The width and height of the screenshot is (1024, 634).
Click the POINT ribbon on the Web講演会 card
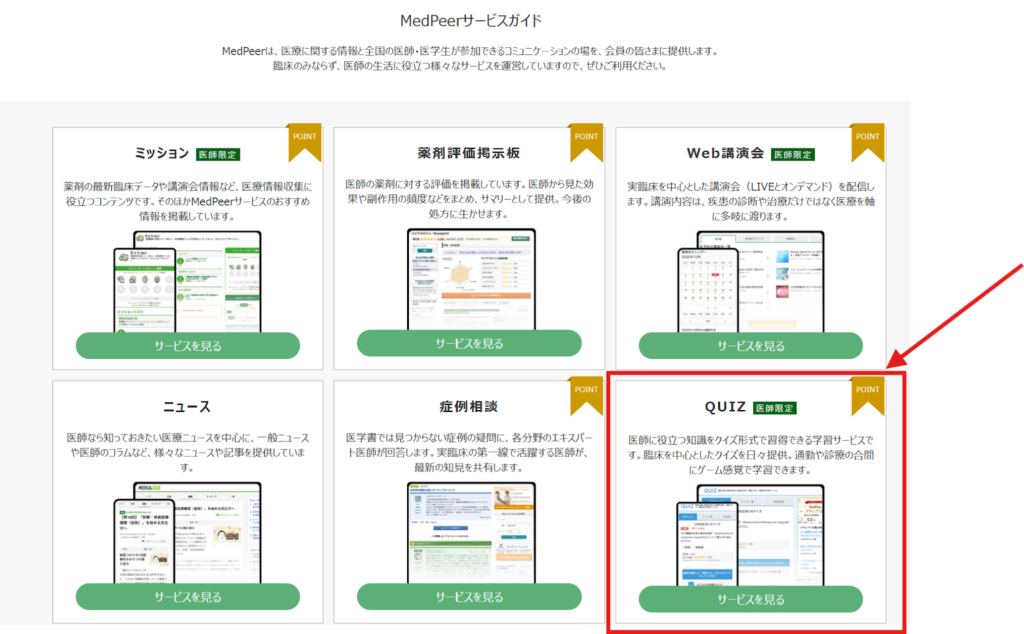tap(868, 140)
